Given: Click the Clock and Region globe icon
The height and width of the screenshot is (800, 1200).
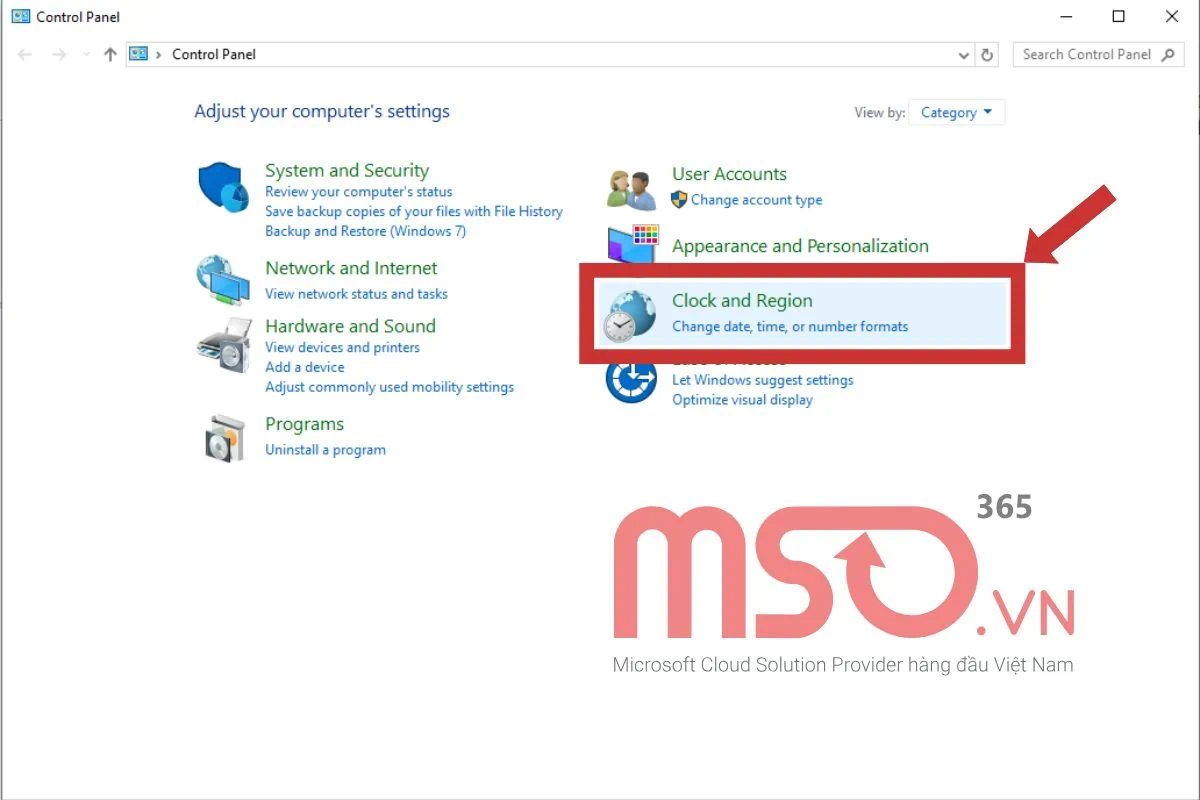Looking at the screenshot, I should click(x=630, y=315).
